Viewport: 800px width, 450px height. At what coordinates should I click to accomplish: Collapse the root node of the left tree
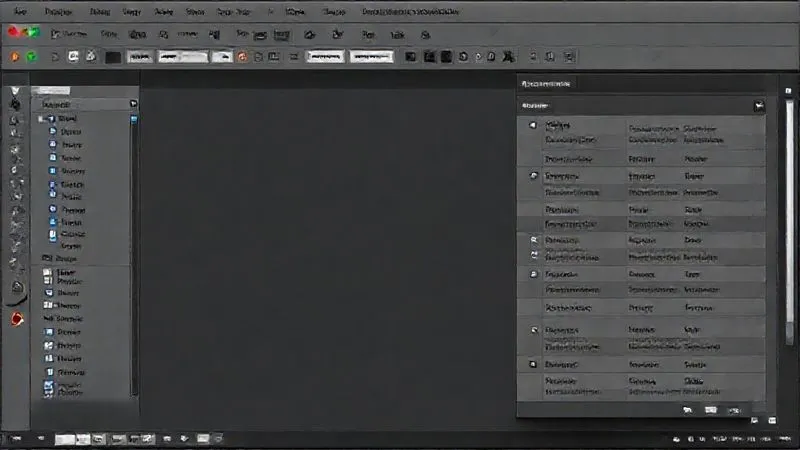click(41, 118)
